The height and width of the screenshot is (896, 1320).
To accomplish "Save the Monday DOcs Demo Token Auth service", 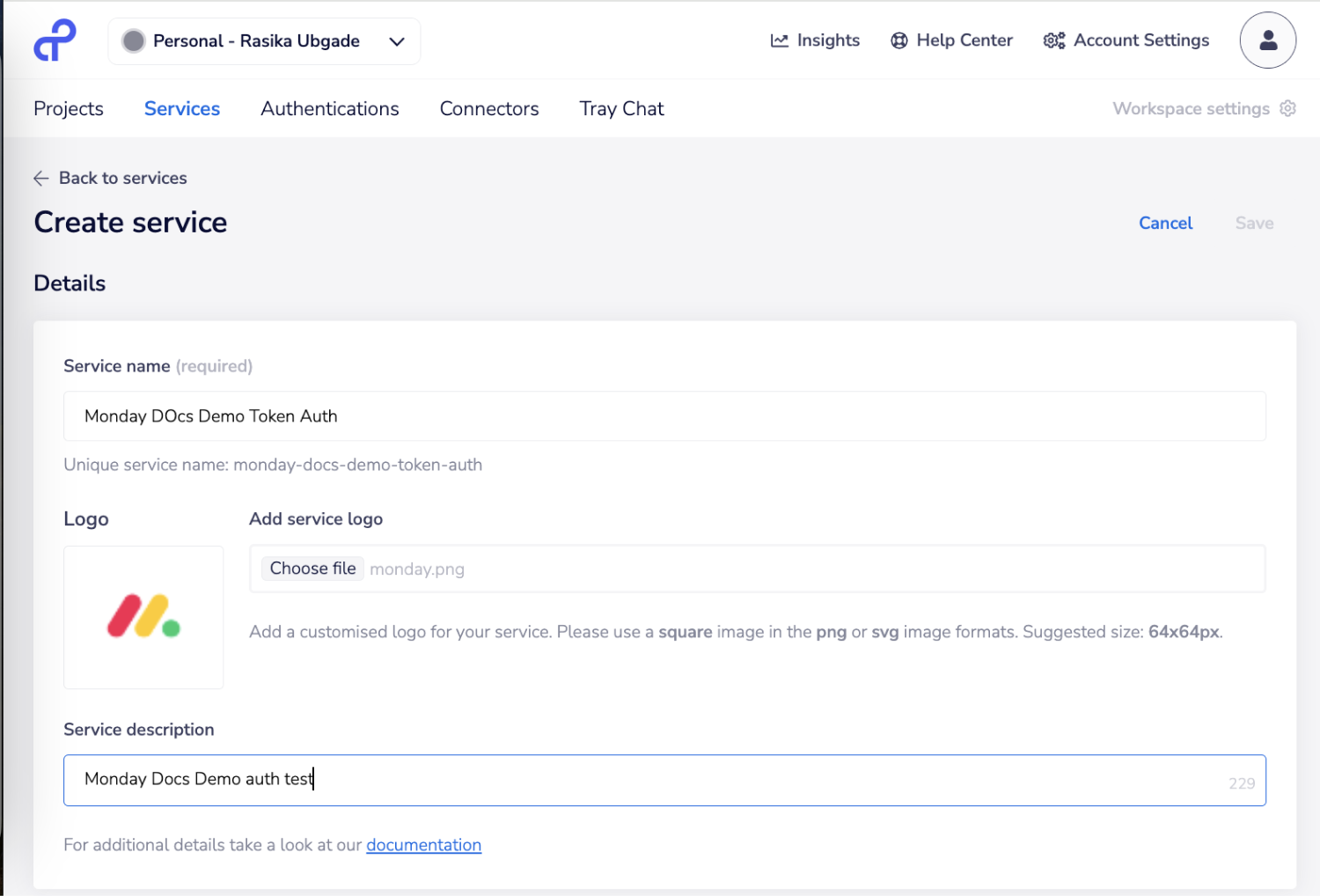I will [x=1253, y=223].
